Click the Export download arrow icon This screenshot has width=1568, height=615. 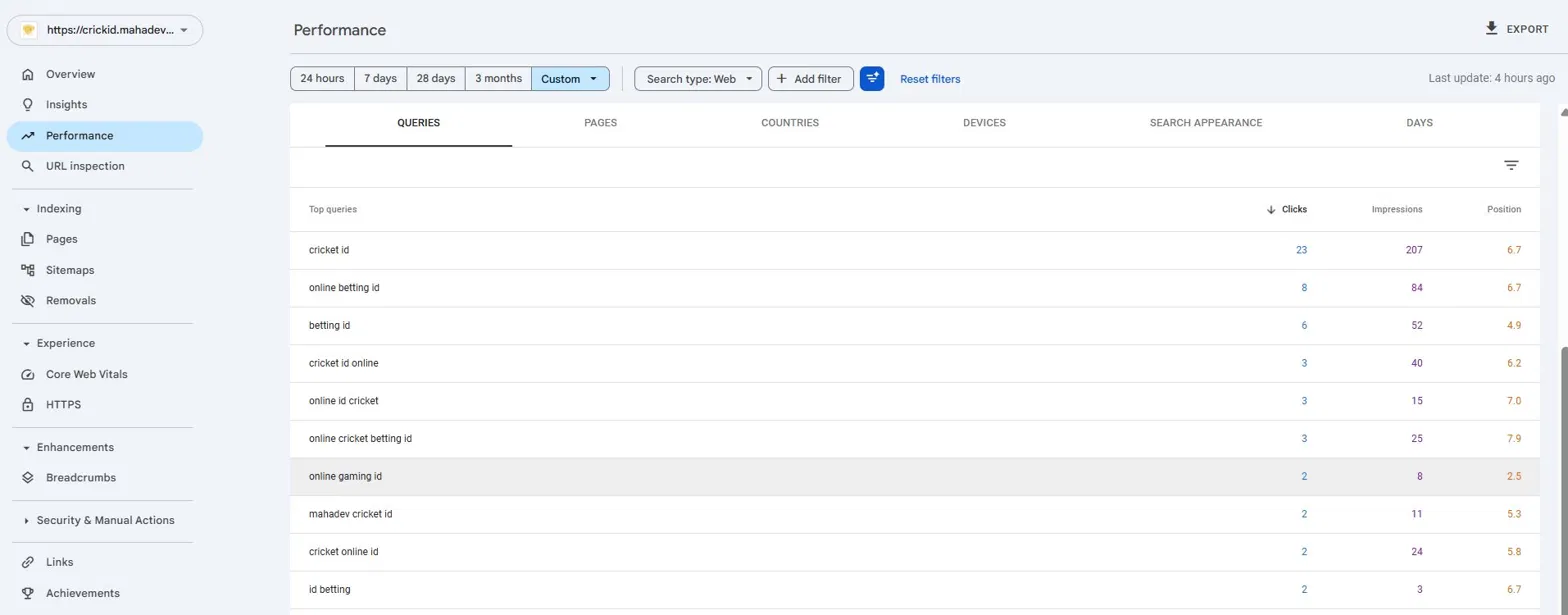(x=1492, y=29)
